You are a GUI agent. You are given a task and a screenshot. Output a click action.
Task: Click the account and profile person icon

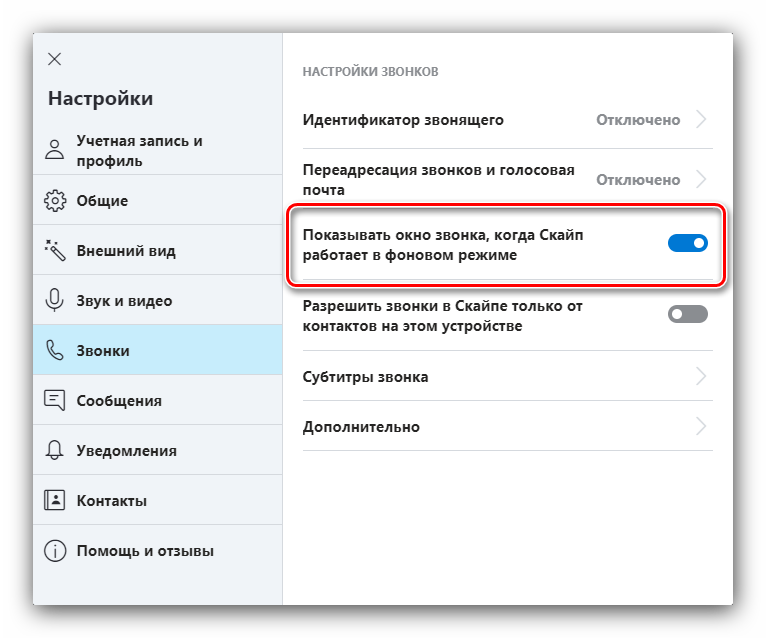(54, 150)
